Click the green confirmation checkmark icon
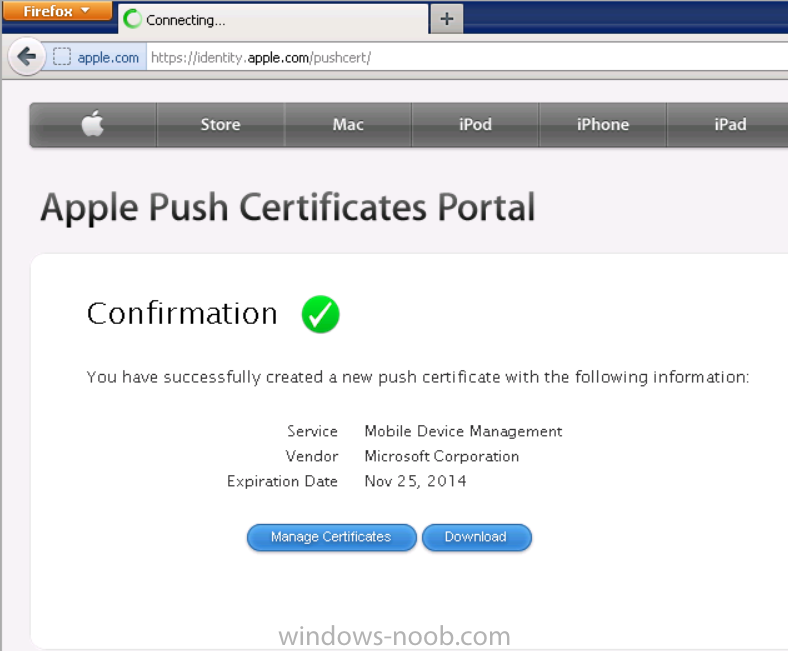This screenshot has width=788, height=651. 321,314
